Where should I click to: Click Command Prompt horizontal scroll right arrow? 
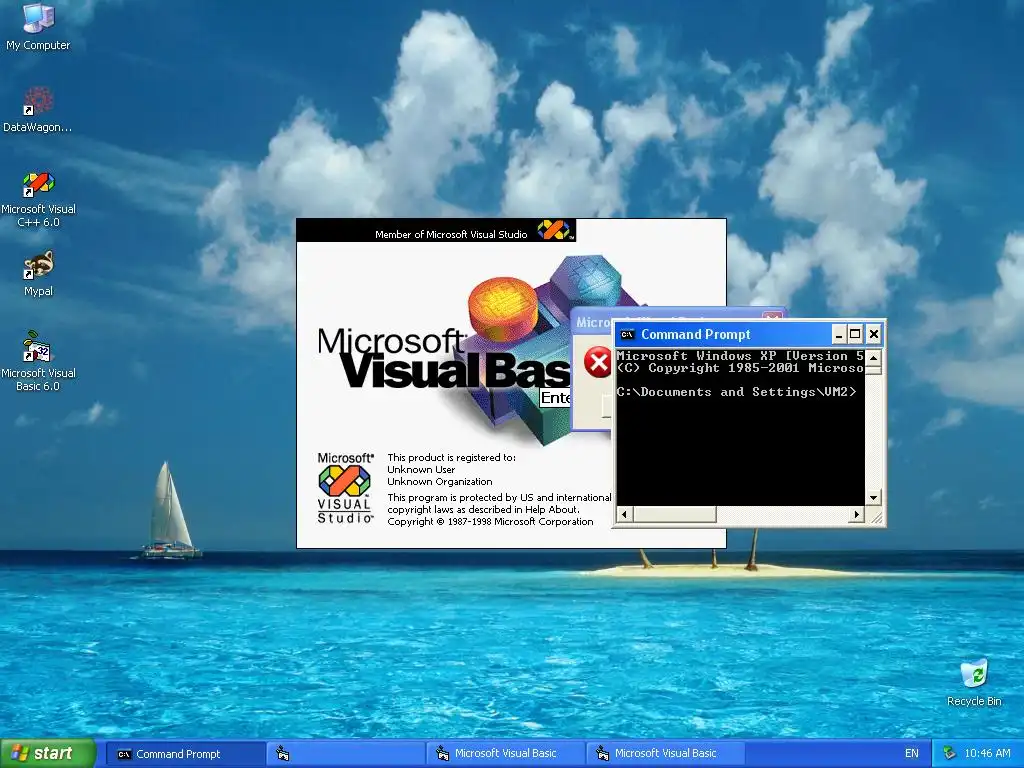[x=857, y=515]
